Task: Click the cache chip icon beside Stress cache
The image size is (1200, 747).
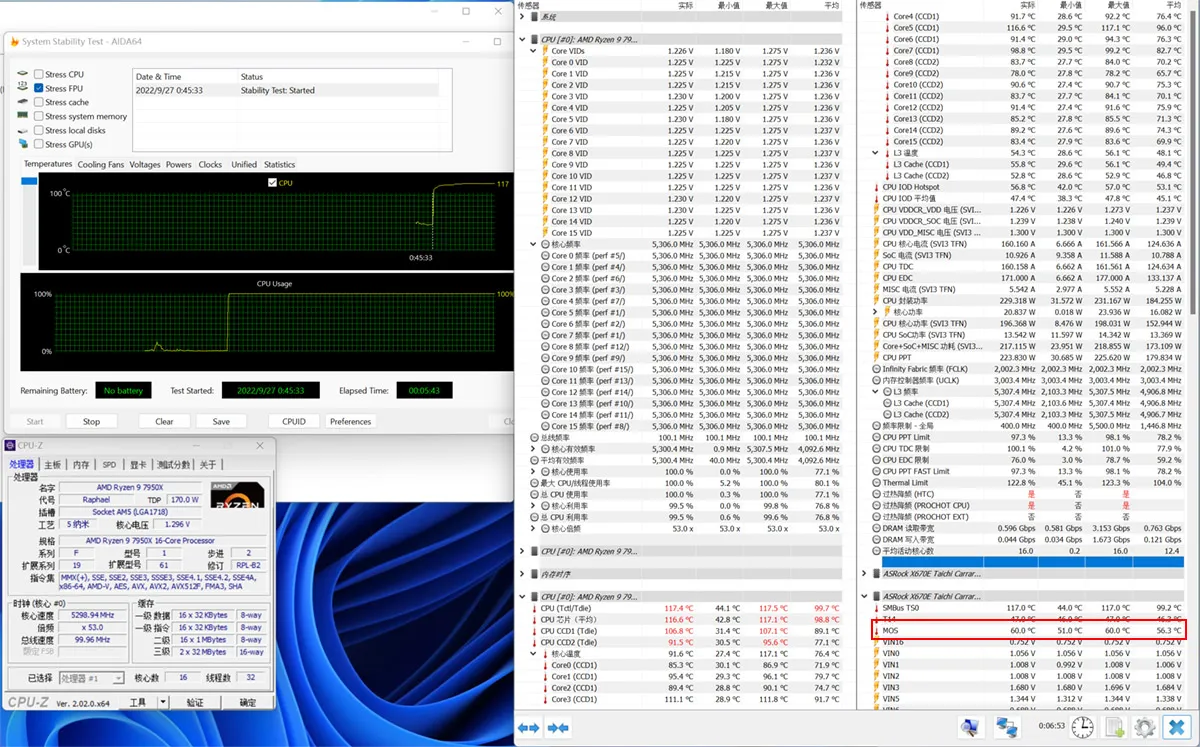Action: coord(23,102)
